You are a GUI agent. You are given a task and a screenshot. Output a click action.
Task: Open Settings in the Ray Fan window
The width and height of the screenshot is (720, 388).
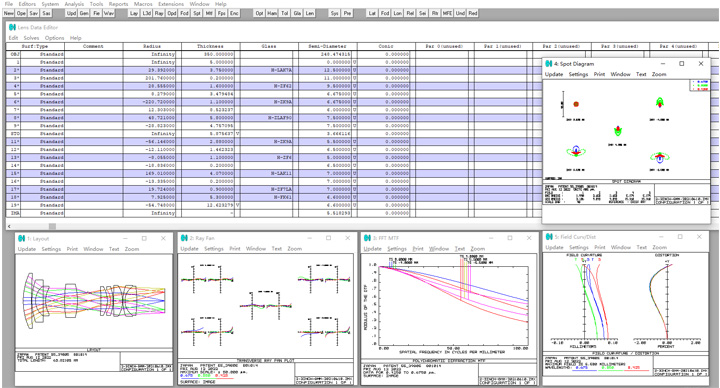[214, 248]
